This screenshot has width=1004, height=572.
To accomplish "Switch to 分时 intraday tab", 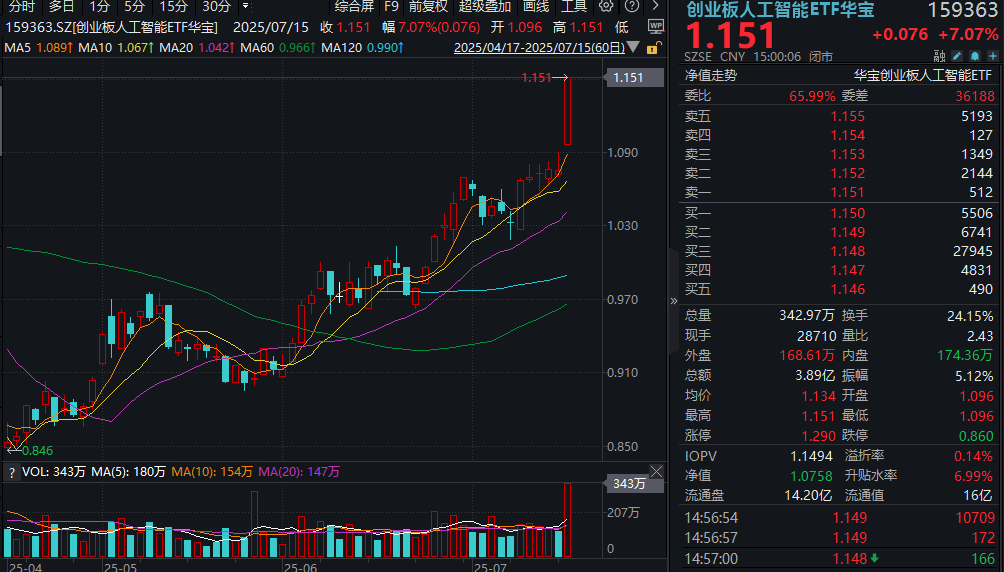I will [x=22, y=6].
